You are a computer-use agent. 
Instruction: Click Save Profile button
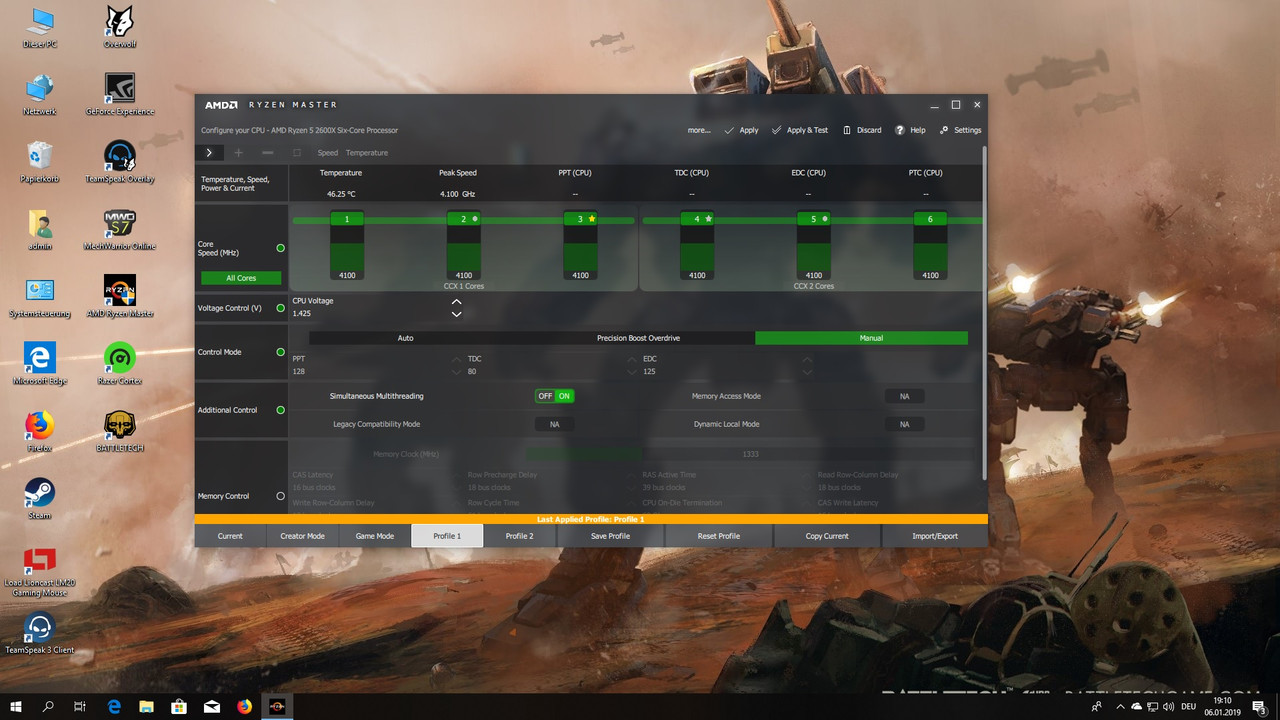click(x=610, y=536)
